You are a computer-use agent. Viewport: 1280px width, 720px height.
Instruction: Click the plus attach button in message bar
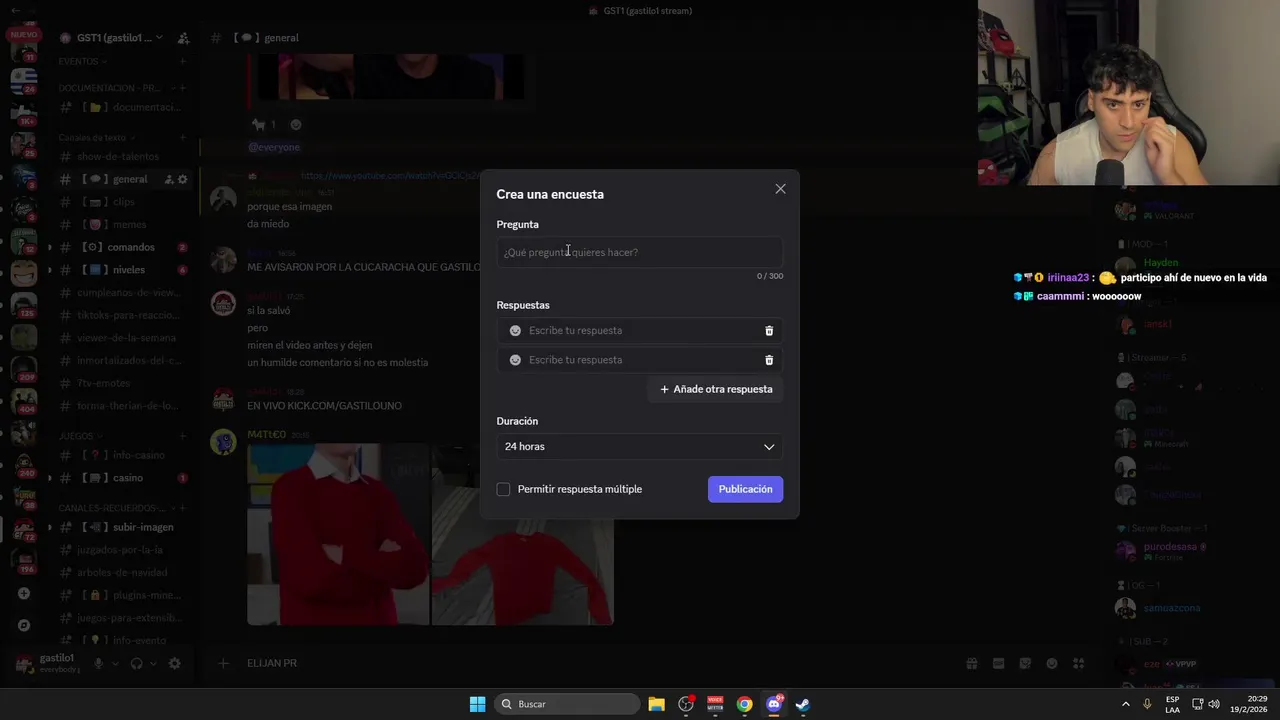pos(224,663)
